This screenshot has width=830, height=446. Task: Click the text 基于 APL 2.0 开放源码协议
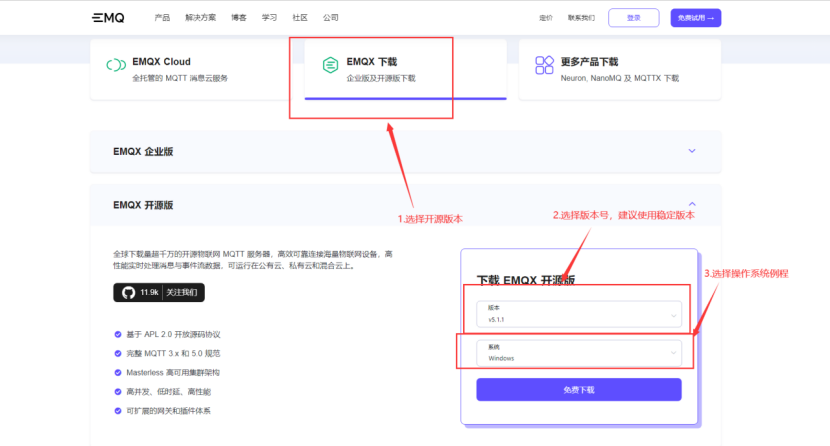173,334
